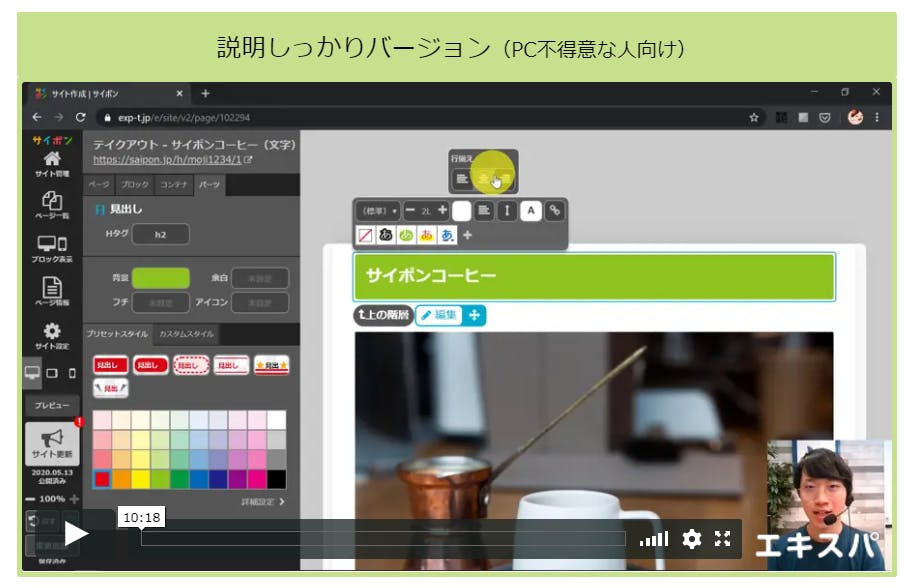Switch to smartphone preview mode
920x588 pixels.
point(71,373)
